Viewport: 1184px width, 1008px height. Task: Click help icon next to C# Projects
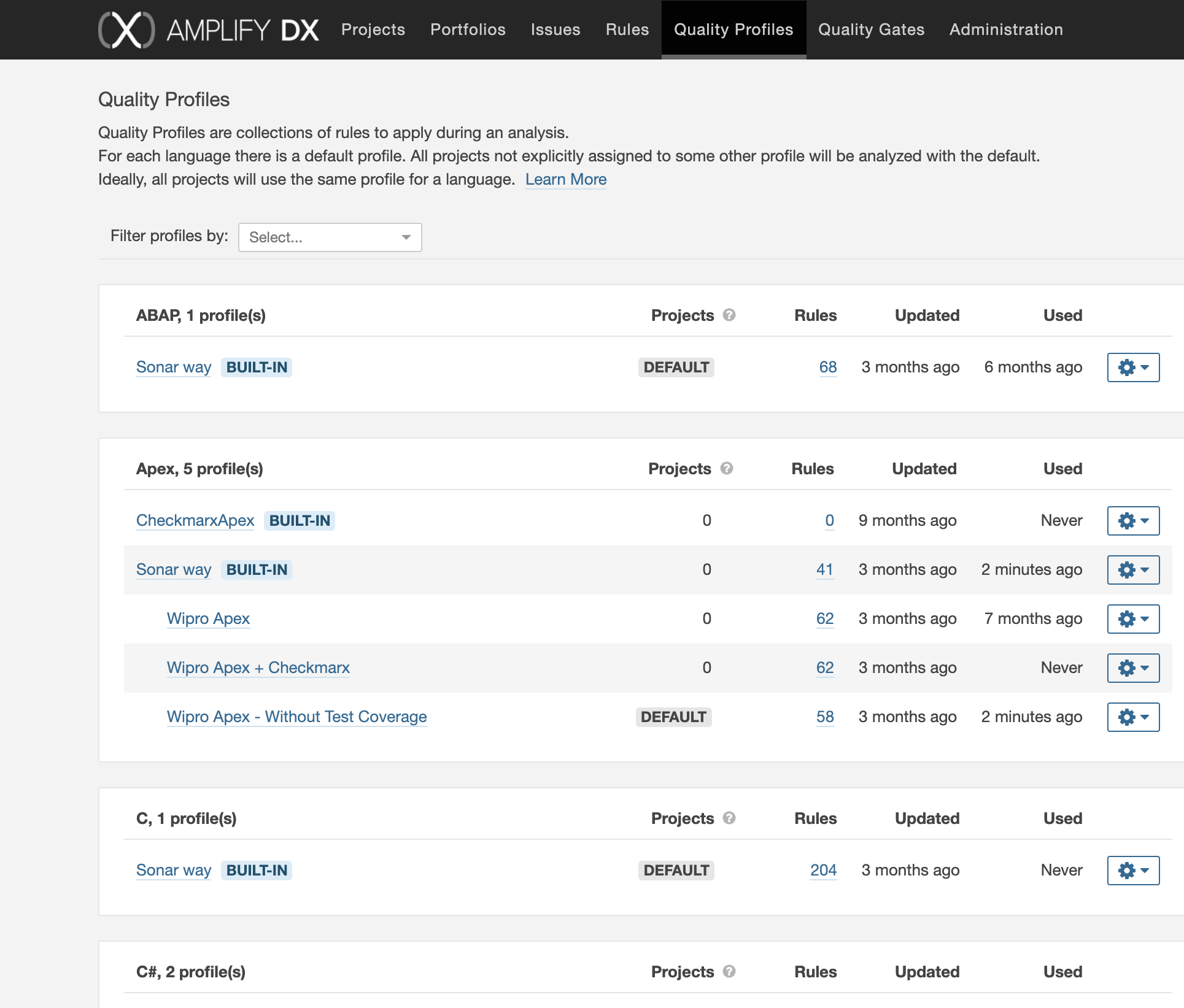[x=729, y=971]
